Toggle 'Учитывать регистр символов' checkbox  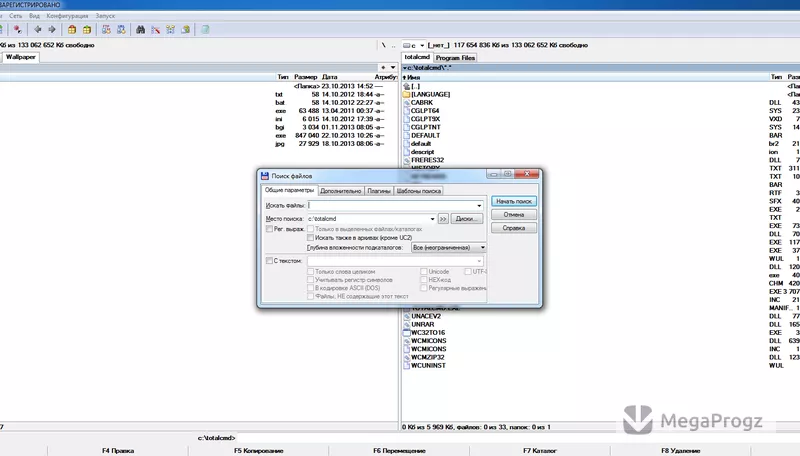click(x=310, y=280)
